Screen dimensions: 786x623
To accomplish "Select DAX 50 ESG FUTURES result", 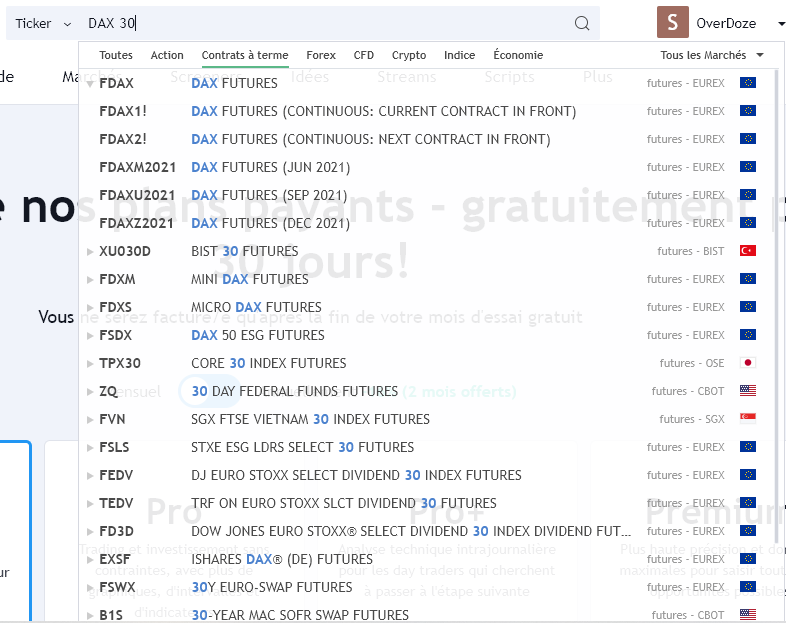I will pyautogui.click(x=426, y=336).
